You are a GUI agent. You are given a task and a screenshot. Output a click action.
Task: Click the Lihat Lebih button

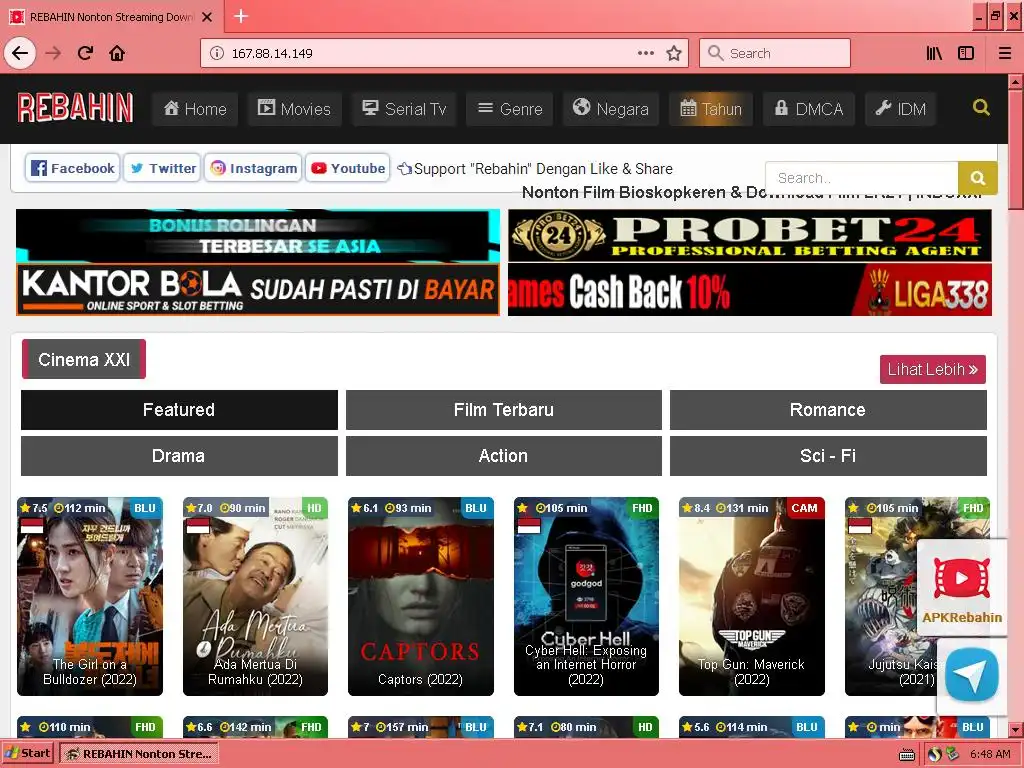pos(933,370)
